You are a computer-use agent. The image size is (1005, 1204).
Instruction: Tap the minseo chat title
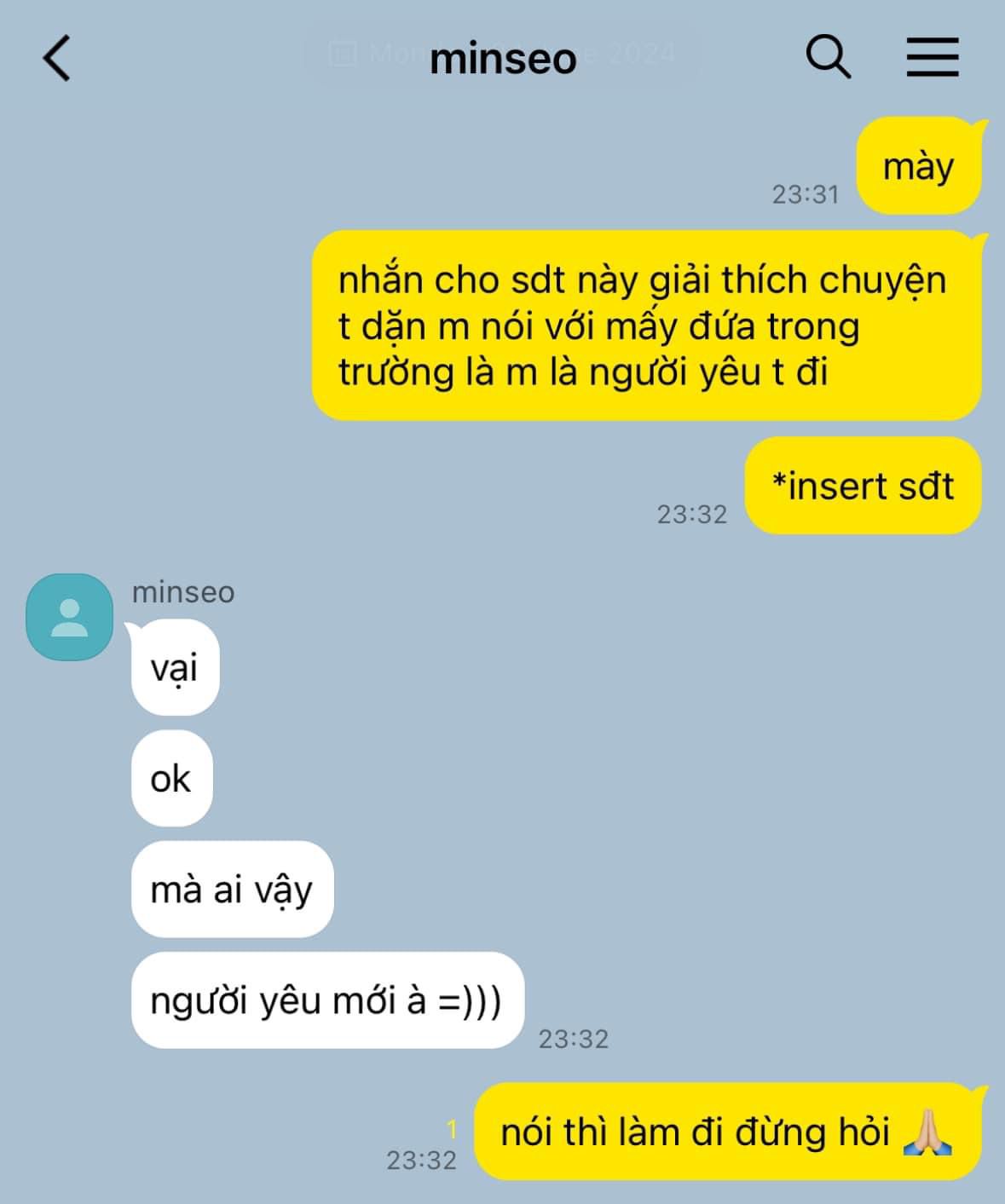pos(503,58)
